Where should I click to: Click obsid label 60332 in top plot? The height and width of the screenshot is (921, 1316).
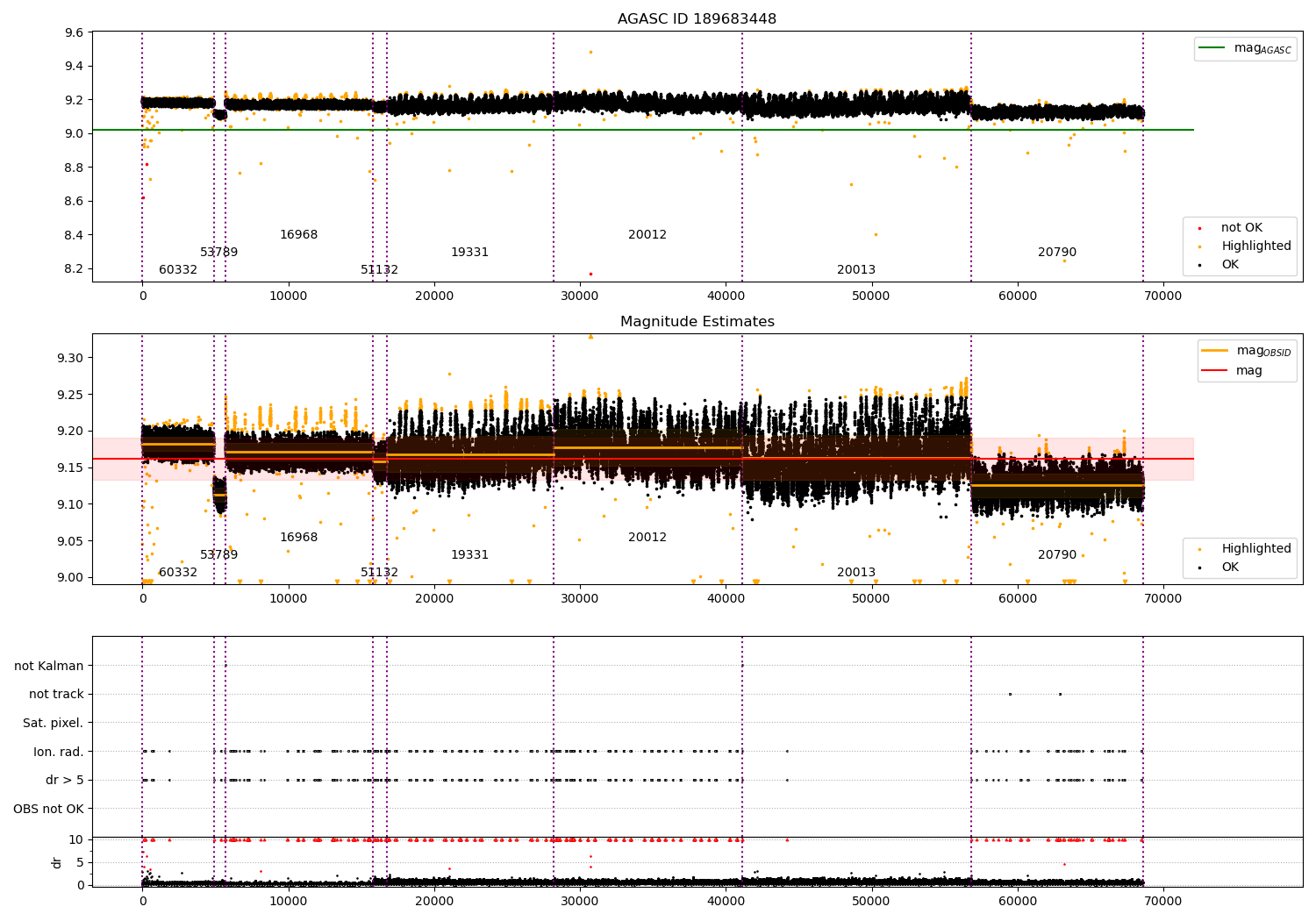click(178, 270)
